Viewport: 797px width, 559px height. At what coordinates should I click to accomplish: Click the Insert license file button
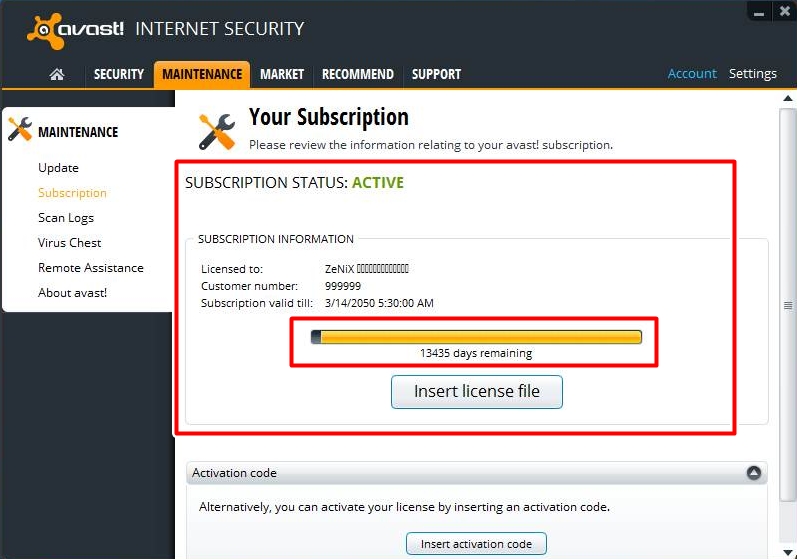coord(476,392)
